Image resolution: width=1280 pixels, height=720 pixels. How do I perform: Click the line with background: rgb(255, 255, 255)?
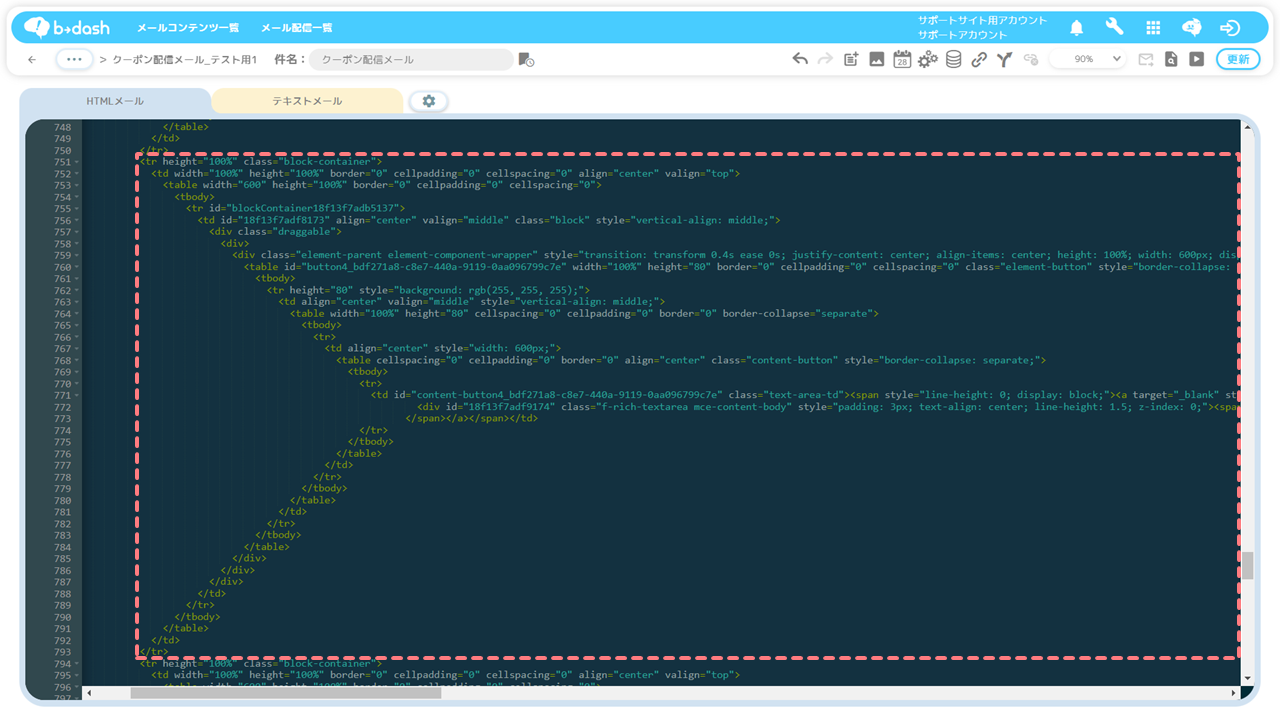(428, 290)
